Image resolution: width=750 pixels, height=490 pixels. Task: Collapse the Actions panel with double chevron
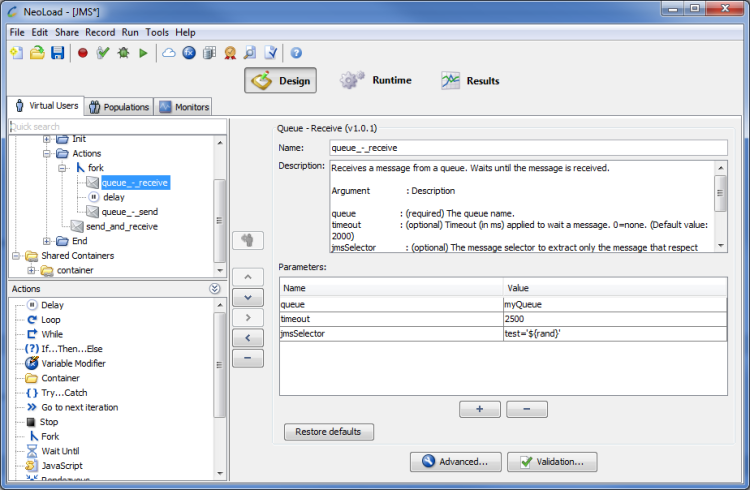215,289
